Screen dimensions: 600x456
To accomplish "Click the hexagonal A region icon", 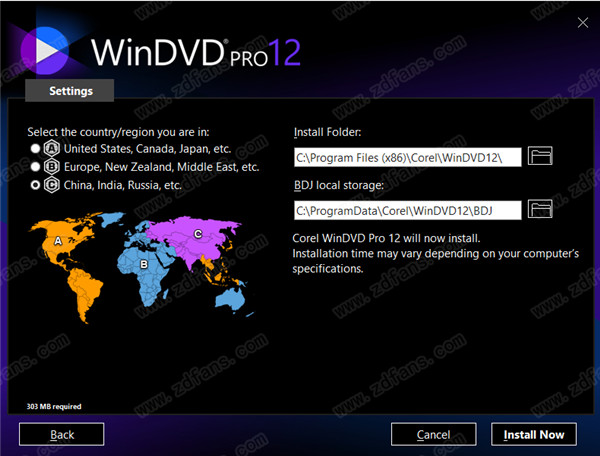I will click(52, 148).
